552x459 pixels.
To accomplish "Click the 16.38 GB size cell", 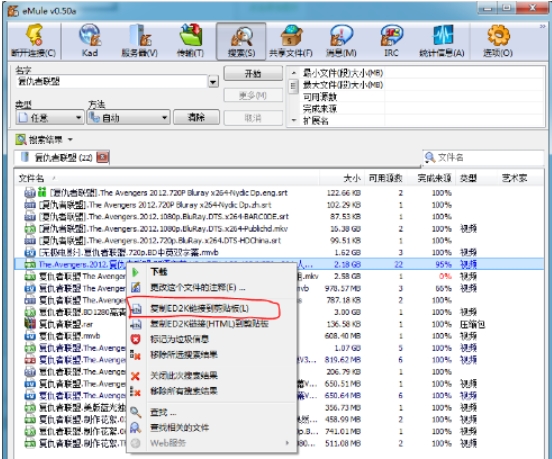I will click(x=345, y=228).
